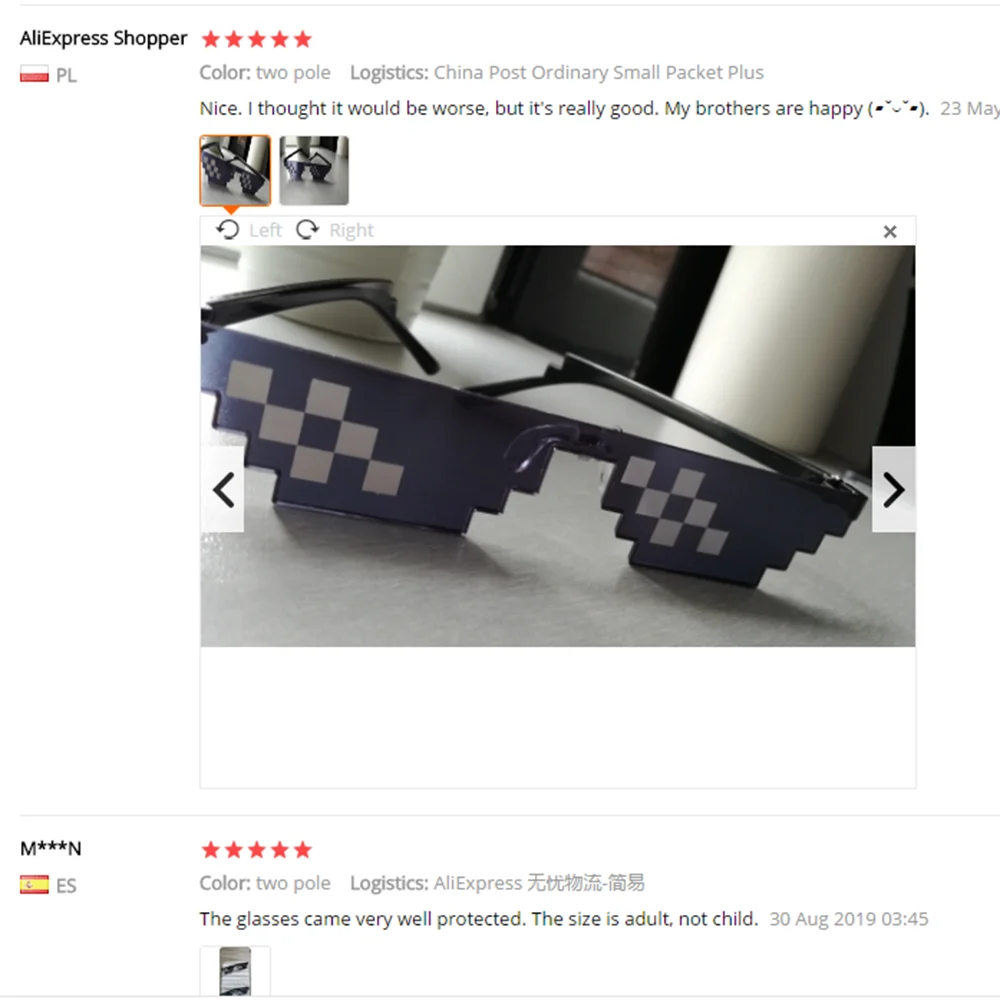Click the '30 Aug 2019 03:45' review date
Screen dimensions: 1000x1000
click(x=848, y=919)
